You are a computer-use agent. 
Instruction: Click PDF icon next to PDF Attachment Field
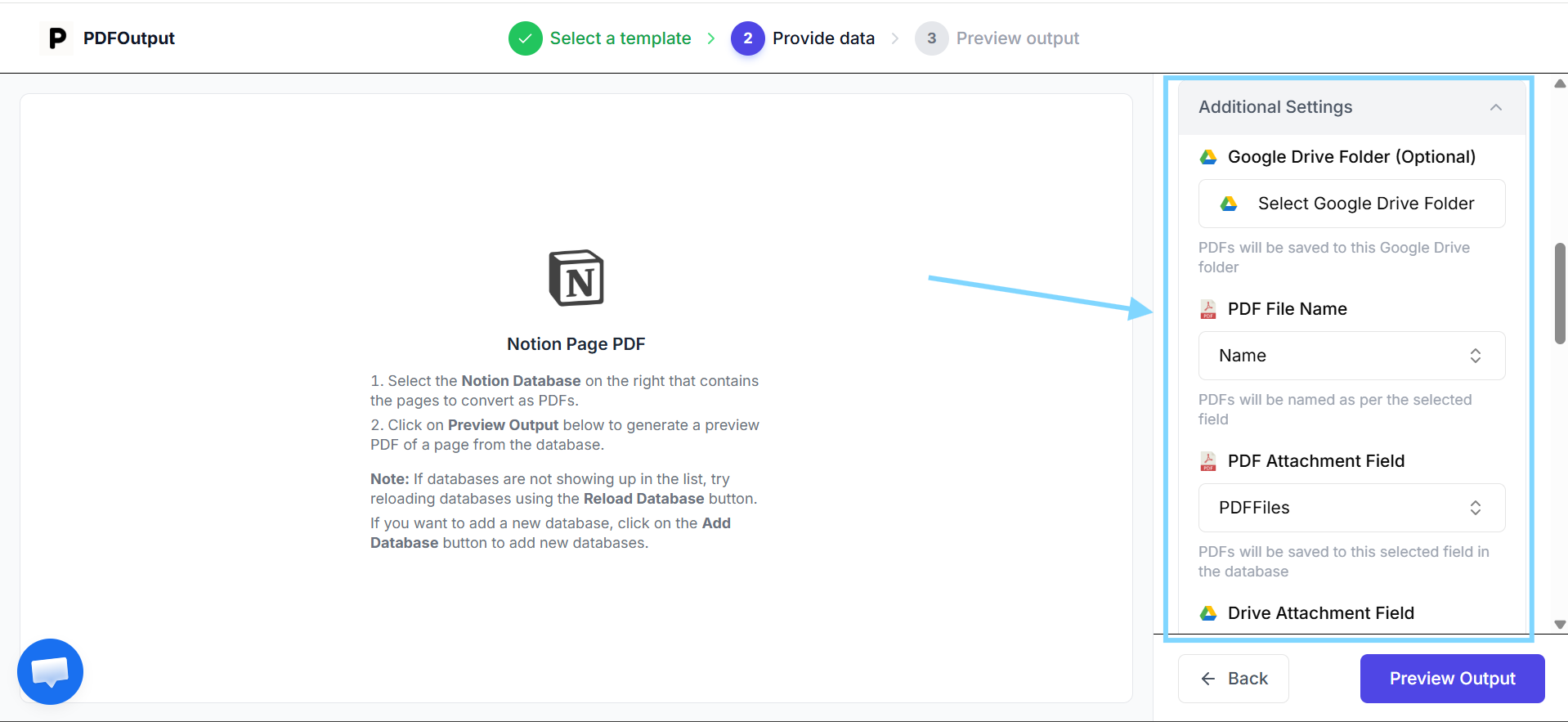click(1208, 461)
